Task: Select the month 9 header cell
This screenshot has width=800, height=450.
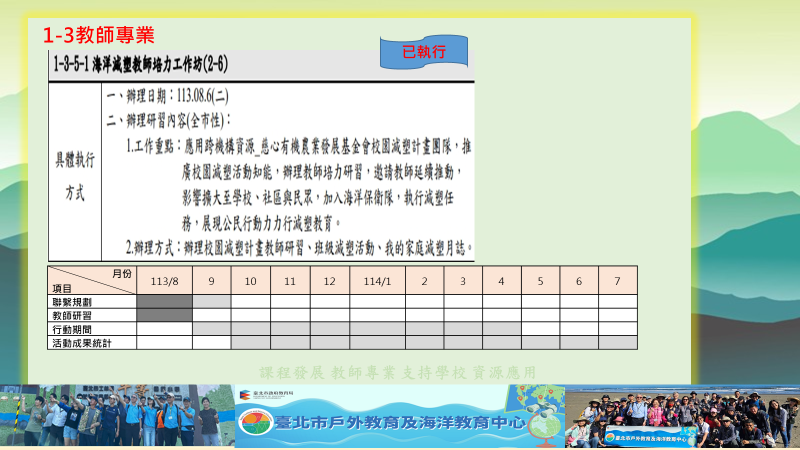Action: pos(212,281)
